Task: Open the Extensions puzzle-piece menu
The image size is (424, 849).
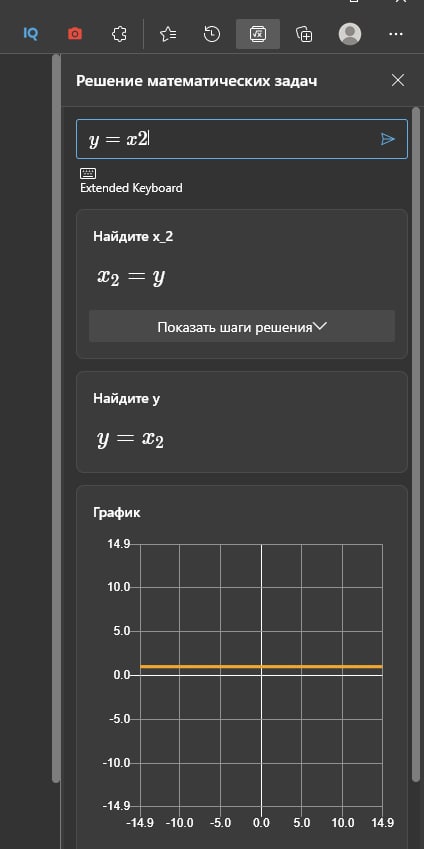Action: 119,34
